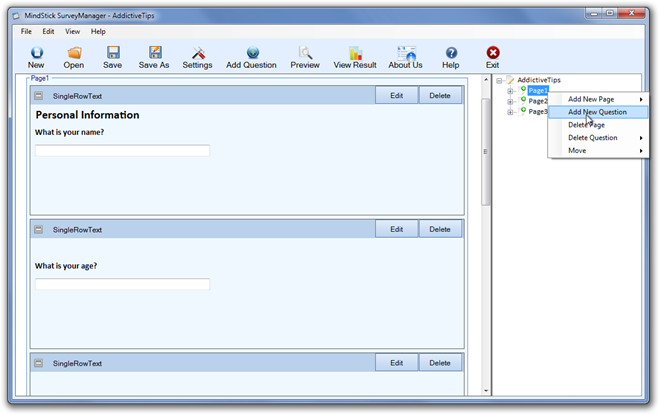
Task: Click the Page3 tree node icon
Action: (x=523, y=110)
